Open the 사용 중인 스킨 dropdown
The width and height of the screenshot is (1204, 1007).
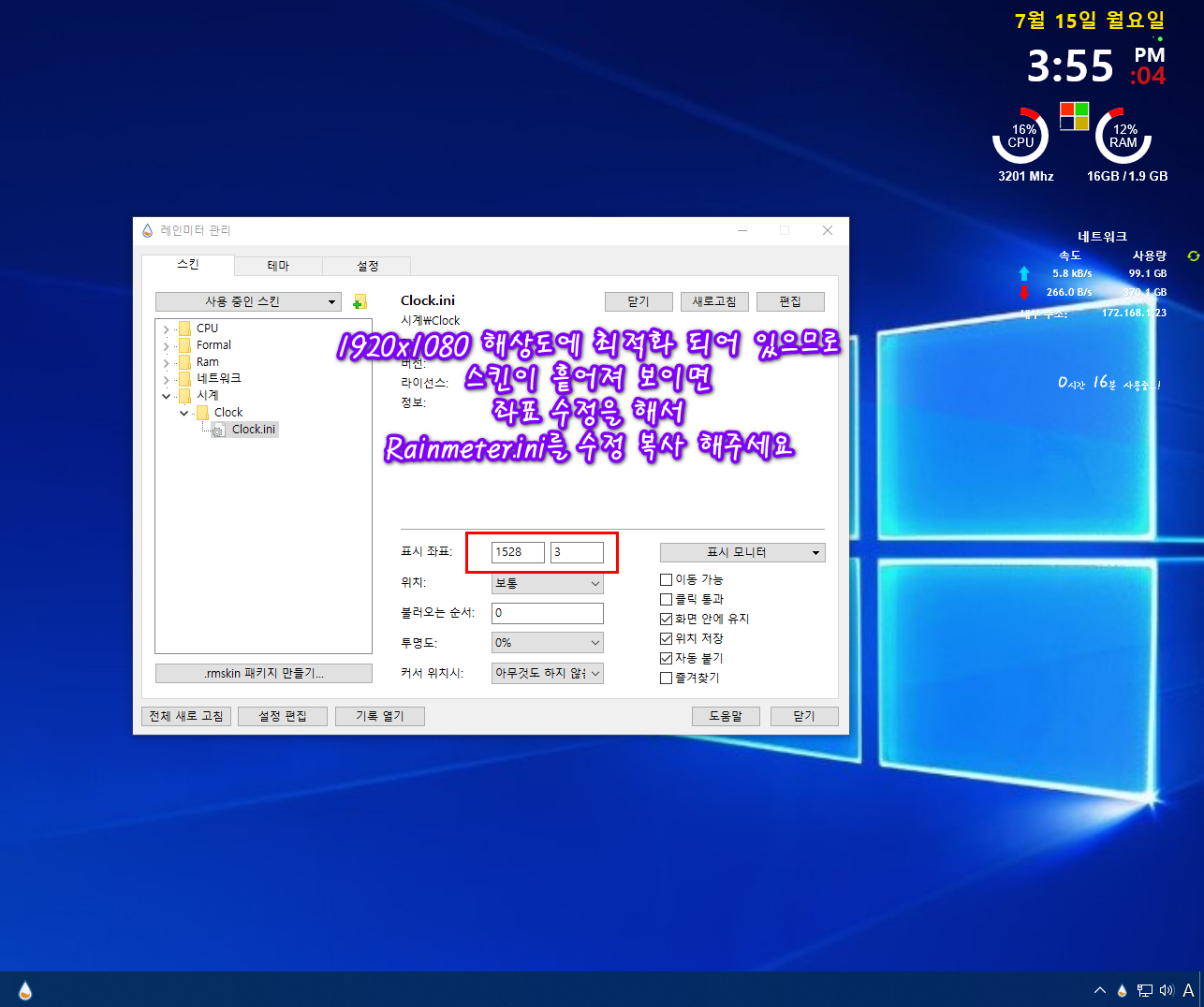[248, 301]
